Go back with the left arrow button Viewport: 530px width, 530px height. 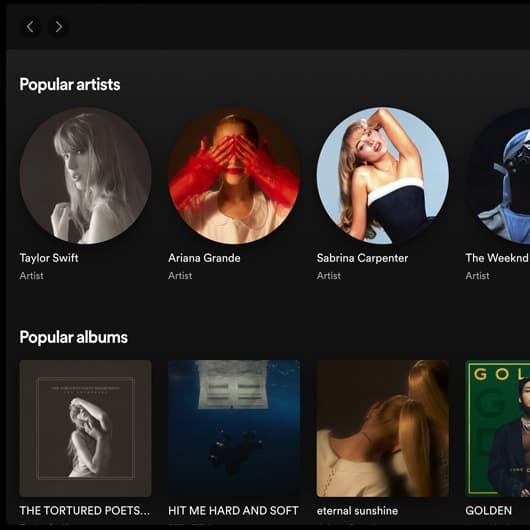[x=30, y=26]
